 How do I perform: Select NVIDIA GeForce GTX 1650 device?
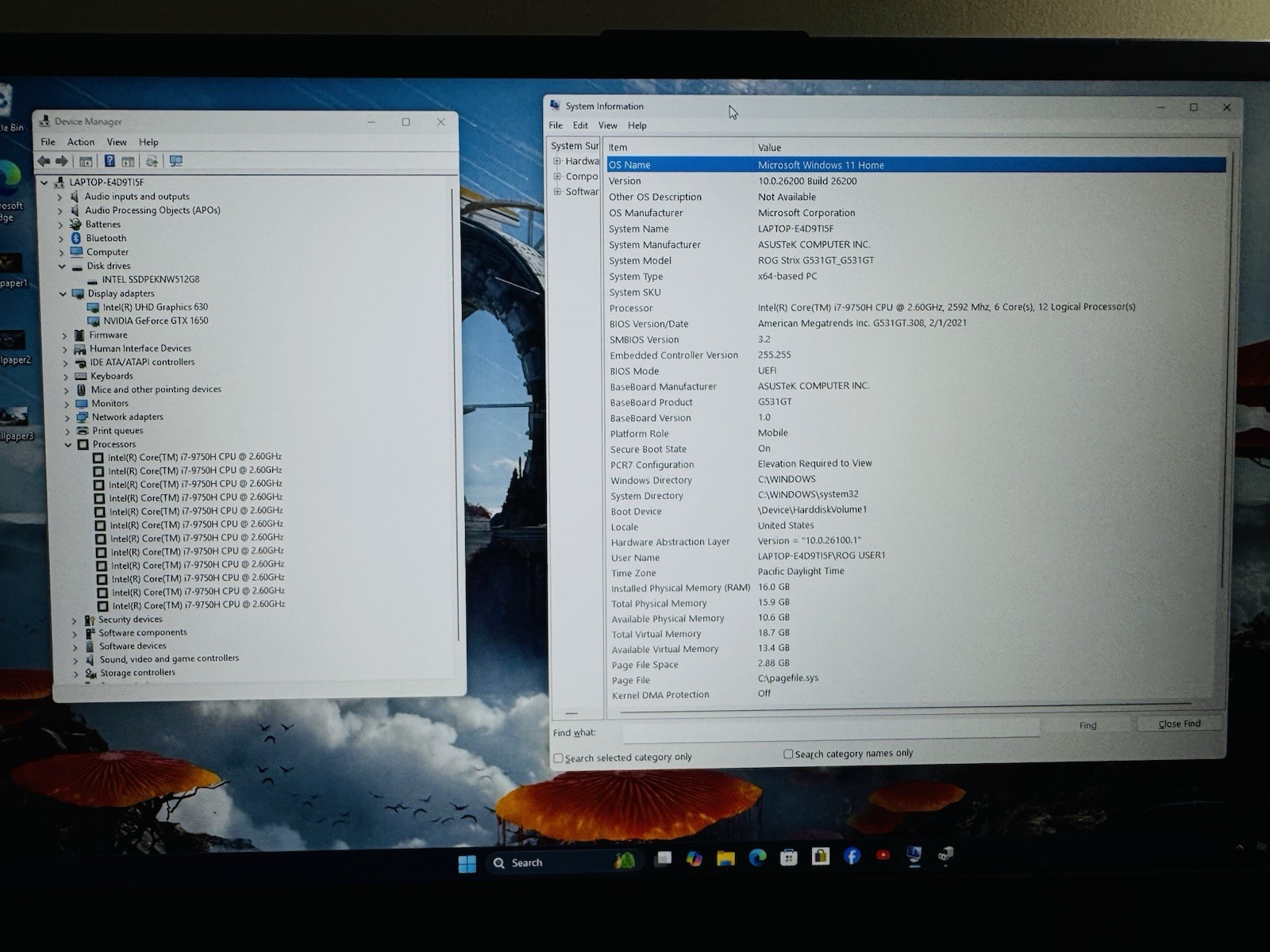pyautogui.click(x=156, y=321)
